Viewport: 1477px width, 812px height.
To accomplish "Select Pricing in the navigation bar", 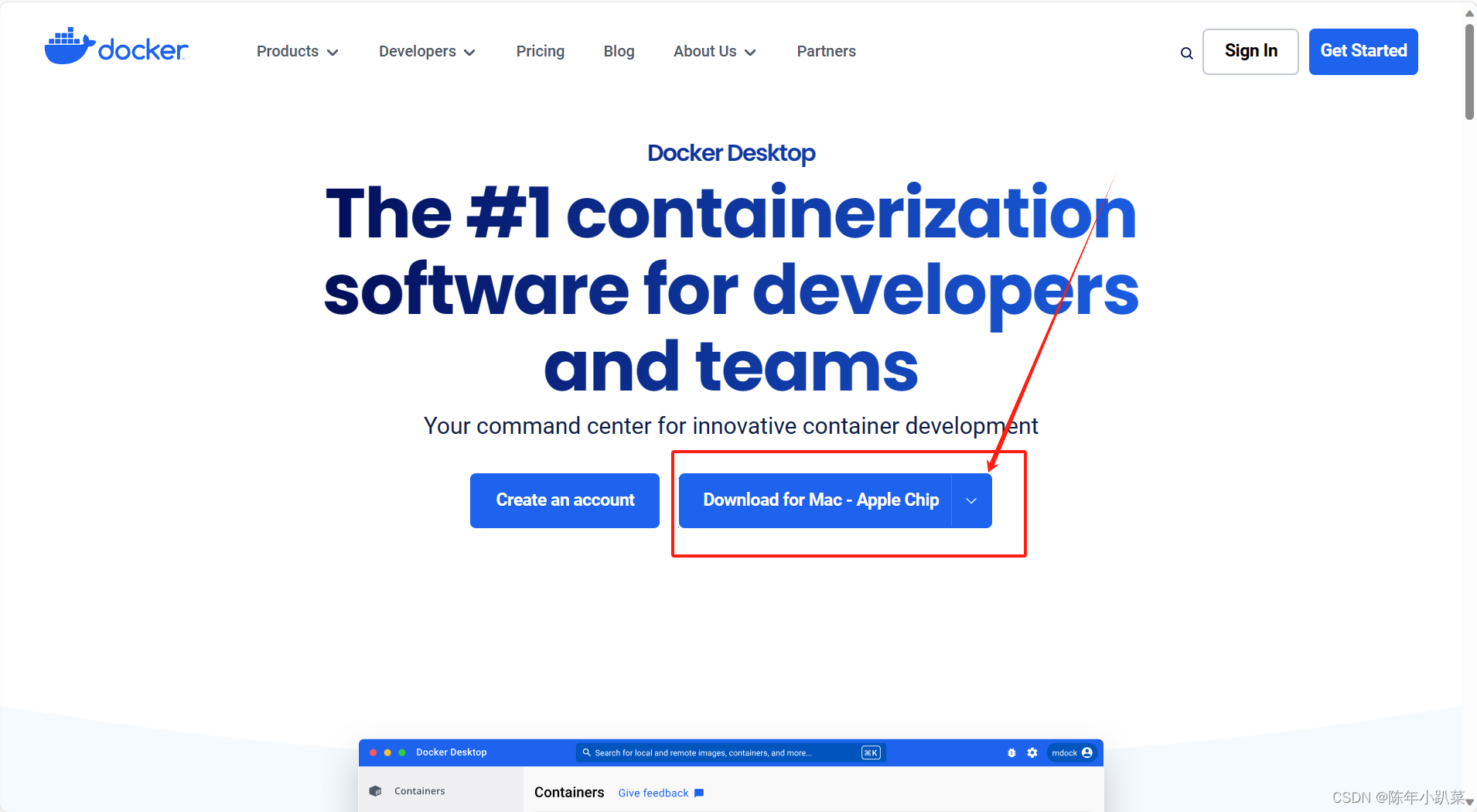I will pyautogui.click(x=540, y=51).
